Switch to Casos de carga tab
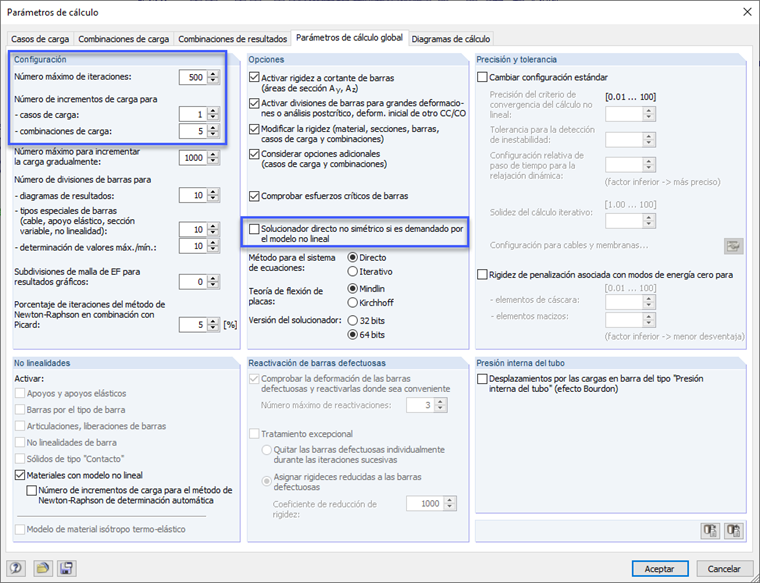Image resolution: width=760 pixels, height=583 pixels. tap(40, 39)
